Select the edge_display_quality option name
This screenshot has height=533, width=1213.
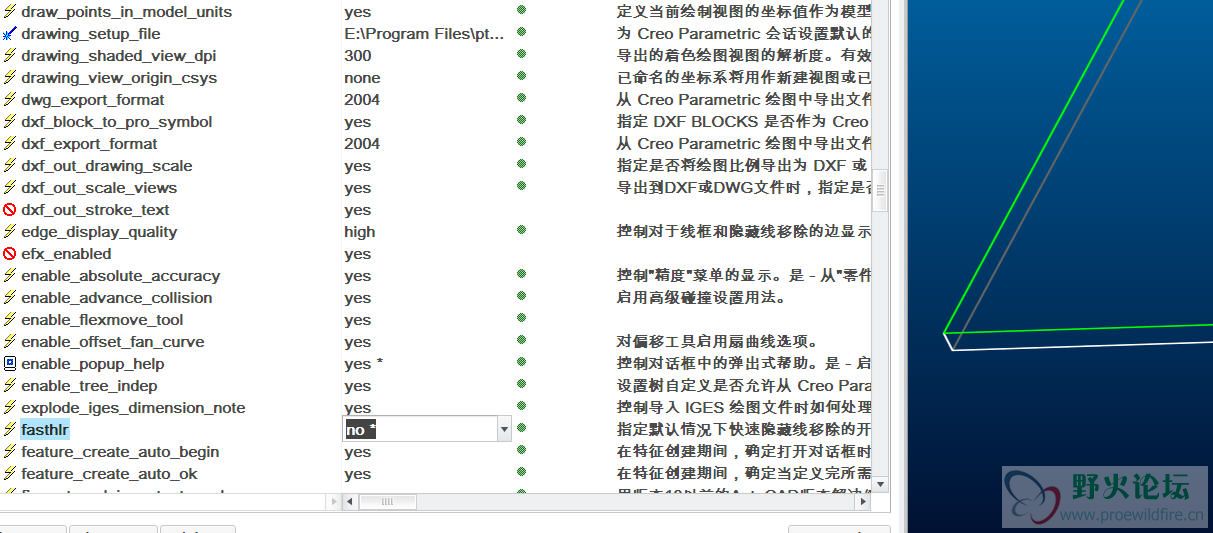click(99, 232)
